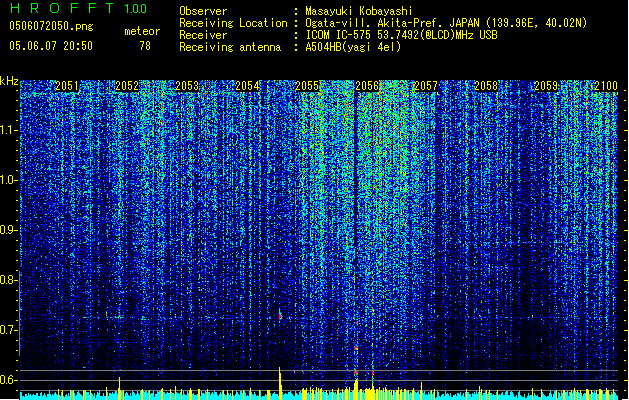Image resolution: width=629 pixels, height=400 pixels.
Task: Click the time marker 2100
Action: [606, 86]
